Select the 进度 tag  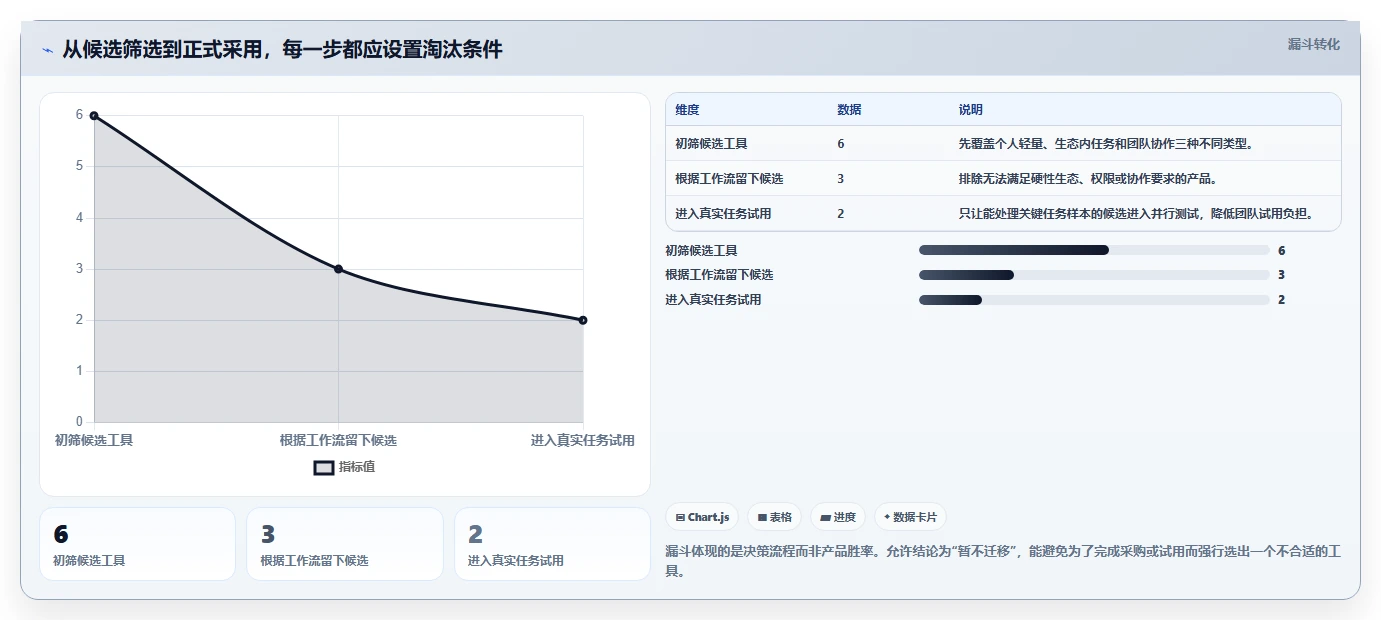pyautogui.click(x=838, y=517)
